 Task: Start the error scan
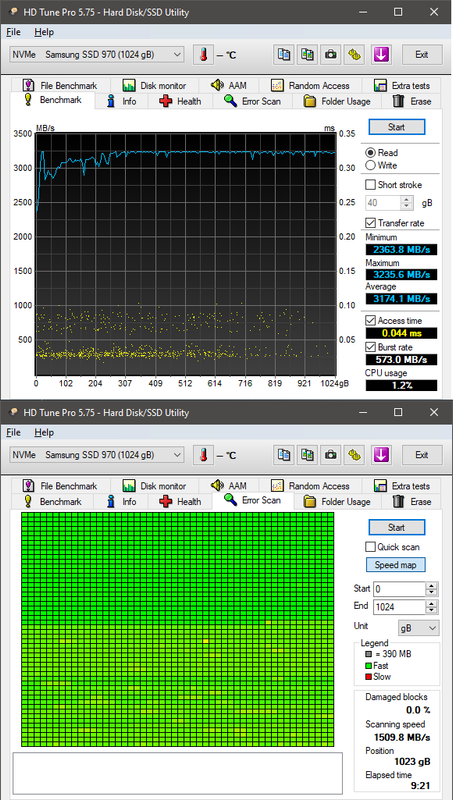point(396,527)
